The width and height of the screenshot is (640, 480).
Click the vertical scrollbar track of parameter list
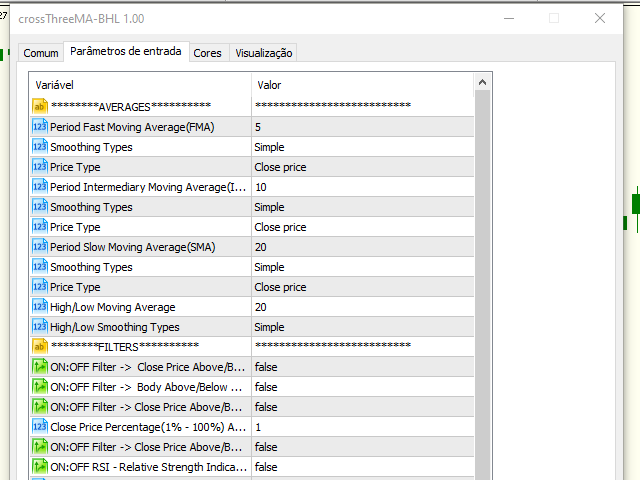pyautogui.click(x=482, y=286)
